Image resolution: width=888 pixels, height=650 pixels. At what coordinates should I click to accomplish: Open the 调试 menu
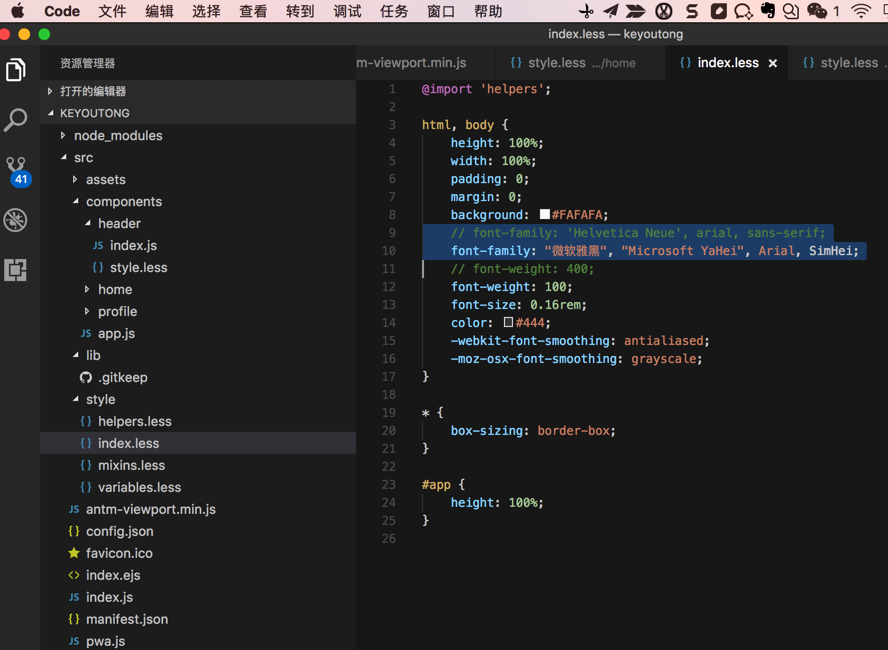coord(347,11)
